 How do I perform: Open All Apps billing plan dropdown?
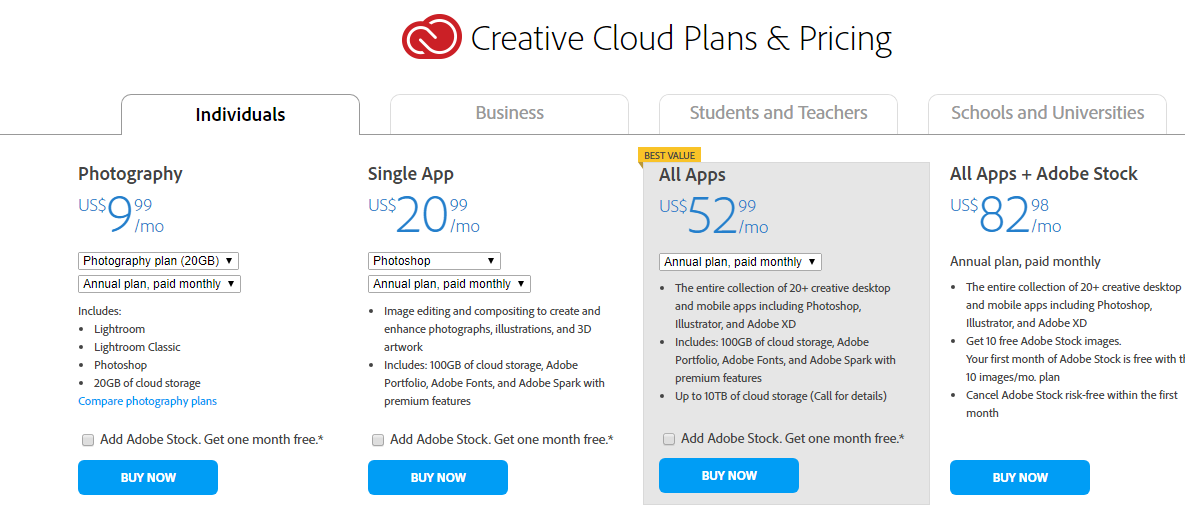tap(740, 262)
